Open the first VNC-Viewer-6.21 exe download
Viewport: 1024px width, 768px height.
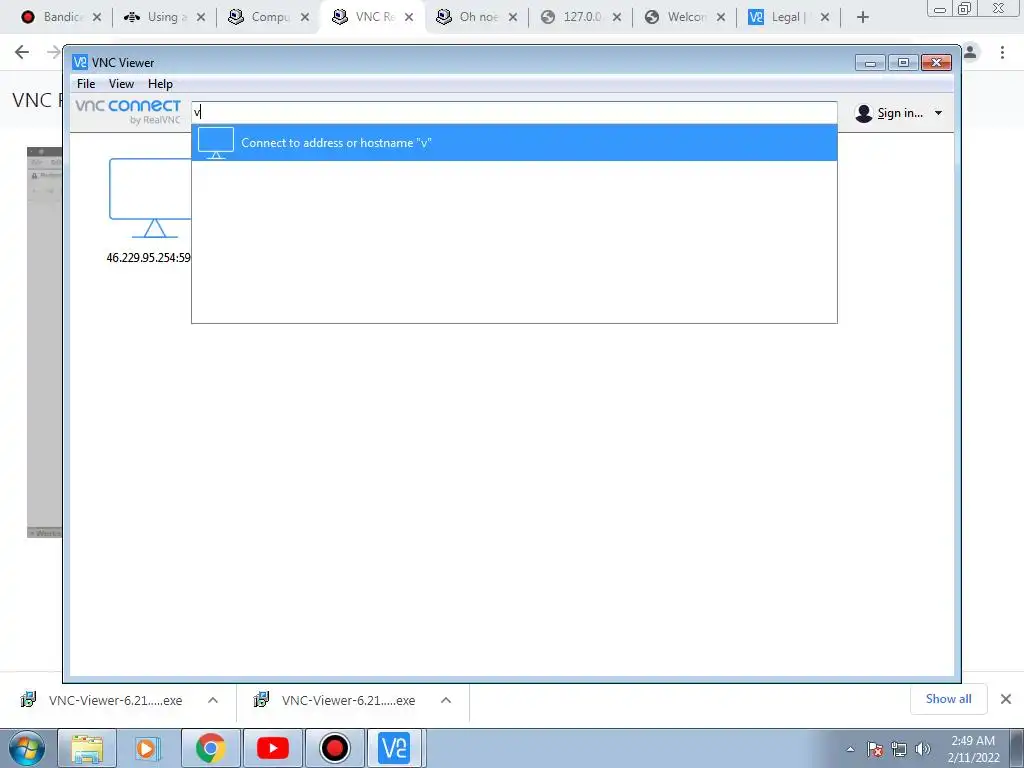tap(102, 700)
